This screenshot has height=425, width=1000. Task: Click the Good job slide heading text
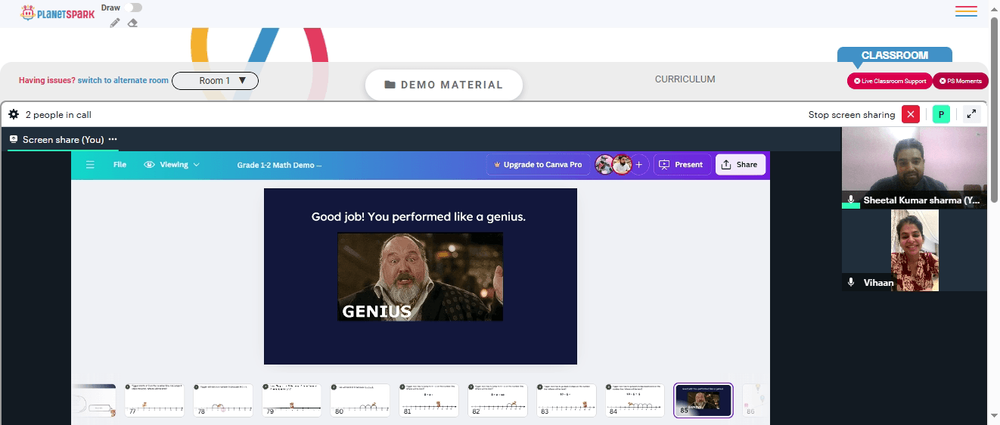click(418, 217)
